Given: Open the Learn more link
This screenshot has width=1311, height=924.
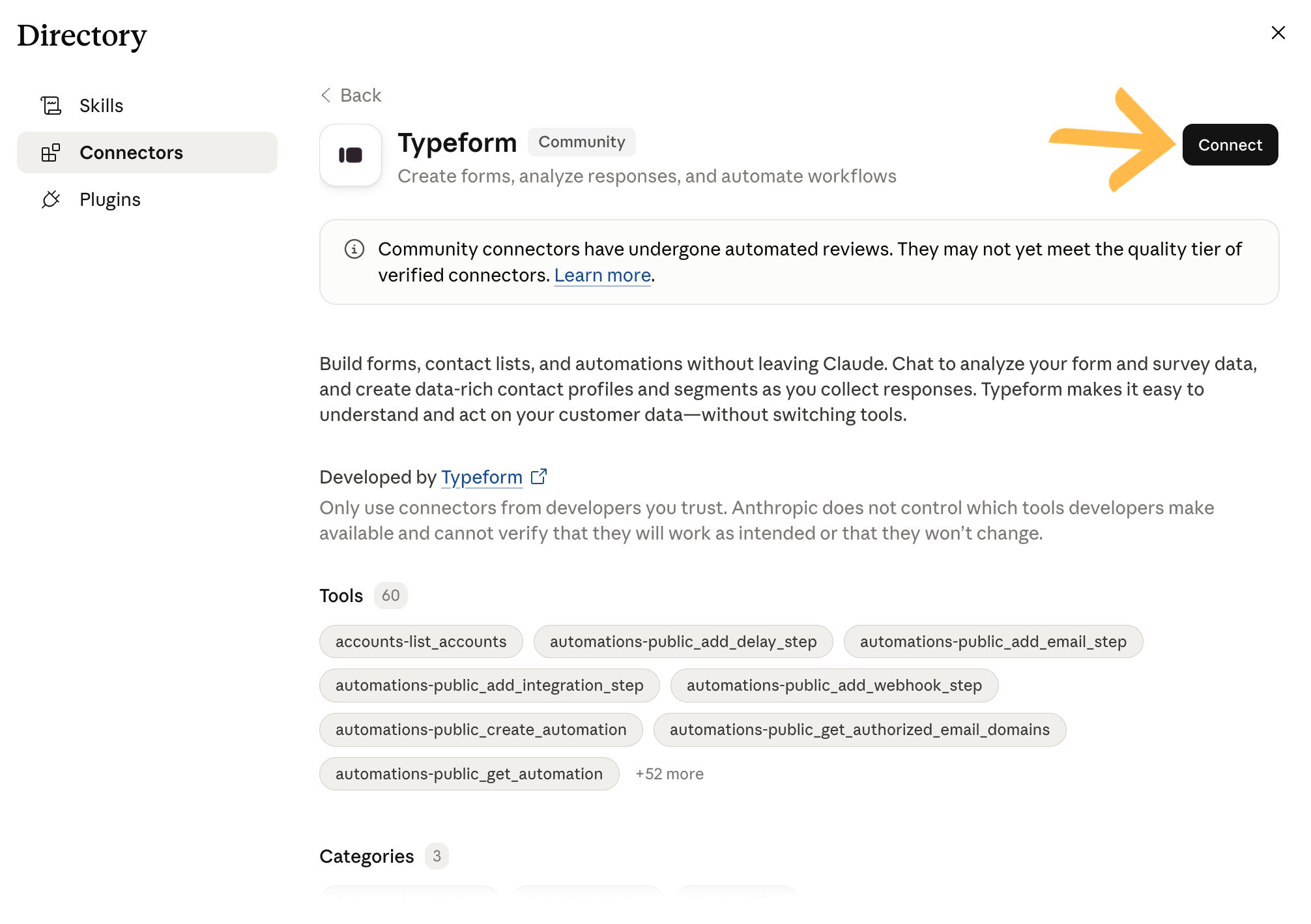Looking at the screenshot, I should click(603, 275).
